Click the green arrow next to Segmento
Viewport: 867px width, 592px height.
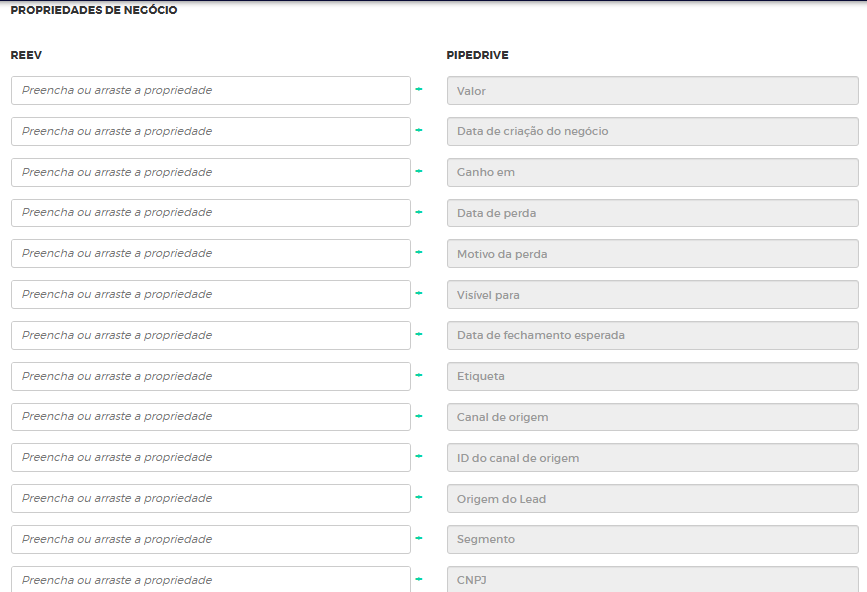tap(419, 539)
